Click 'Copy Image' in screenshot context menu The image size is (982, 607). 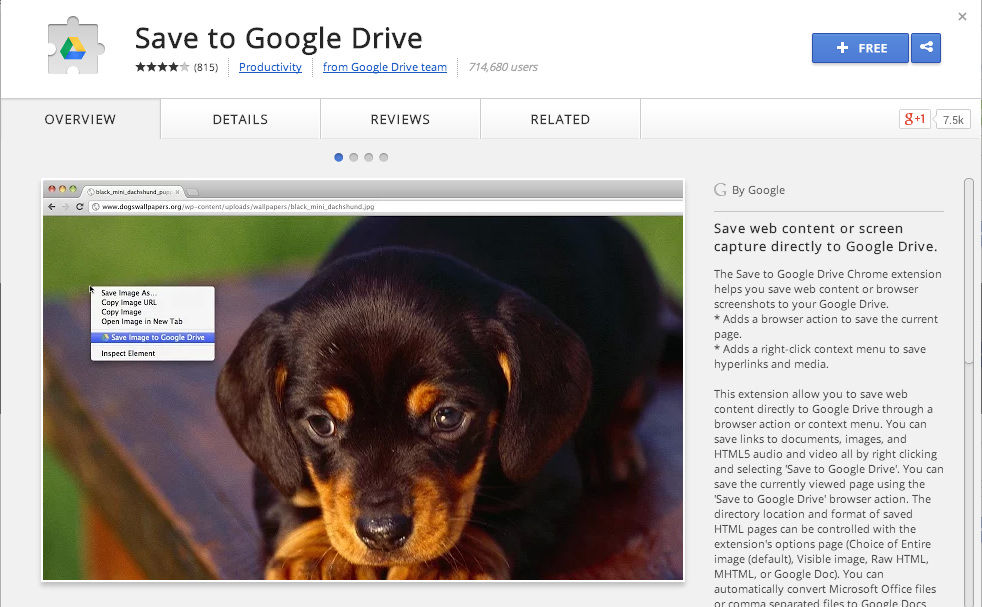coord(121,312)
